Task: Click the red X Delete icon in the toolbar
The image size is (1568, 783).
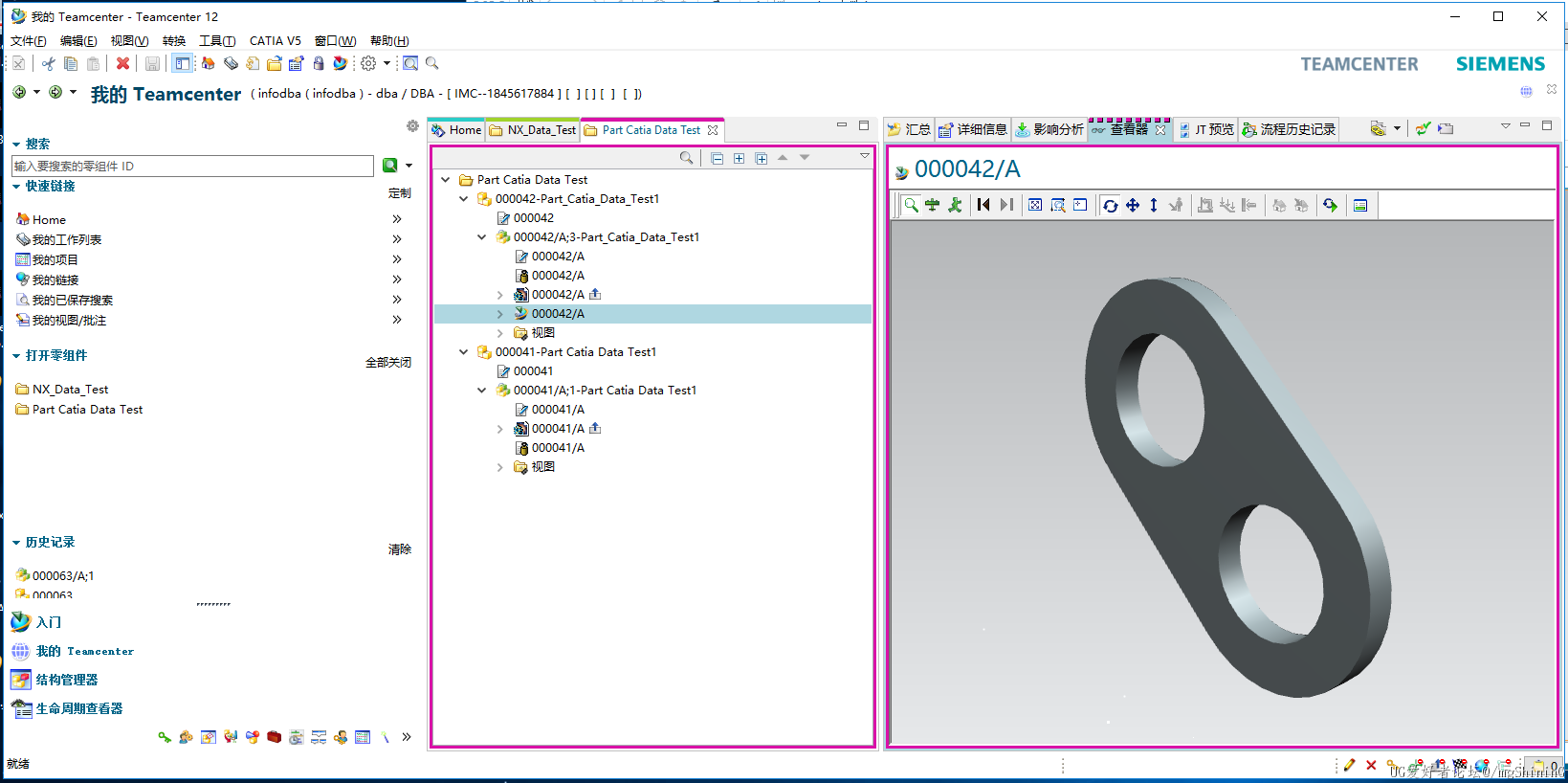Action: 122,63
